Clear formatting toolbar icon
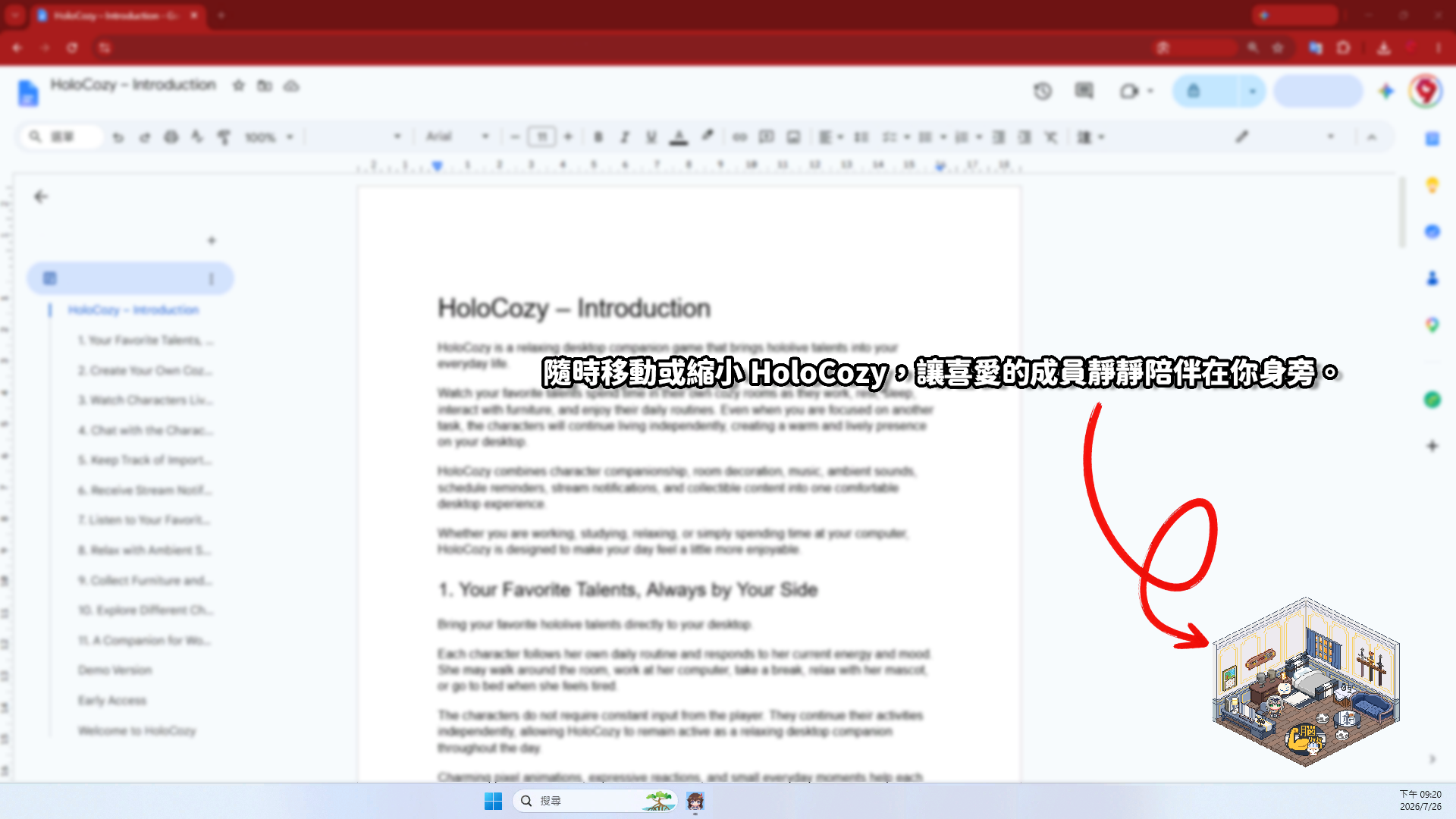The image size is (1456, 819). click(x=1050, y=137)
